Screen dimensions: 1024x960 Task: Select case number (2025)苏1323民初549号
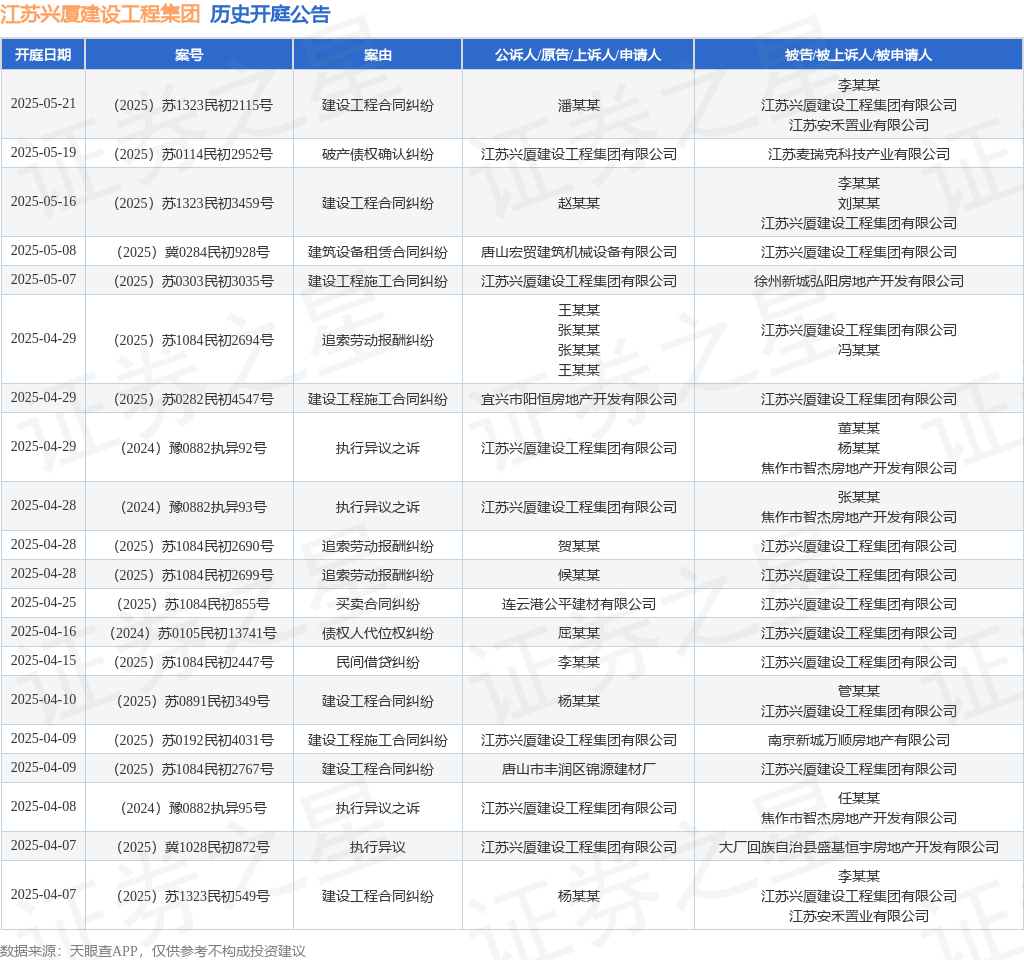coord(193,897)
